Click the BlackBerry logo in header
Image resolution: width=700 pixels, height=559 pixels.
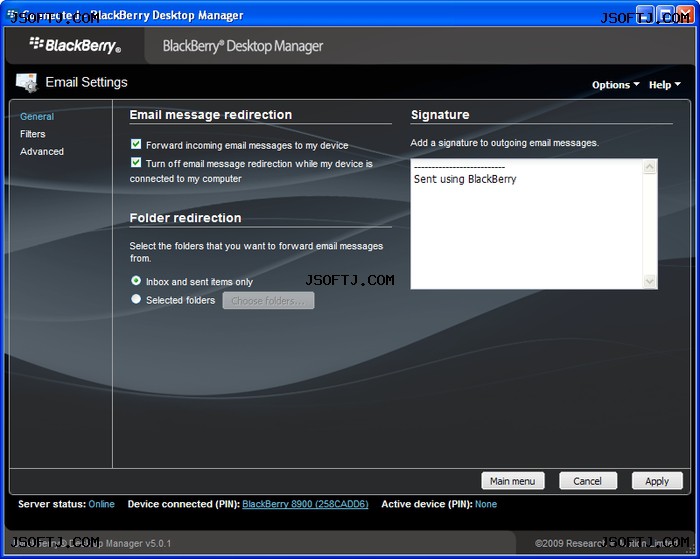coord(75,45)
